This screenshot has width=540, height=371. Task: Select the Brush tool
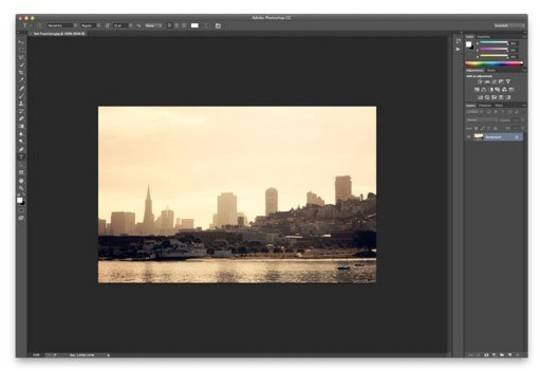click(x=21, y=95)
